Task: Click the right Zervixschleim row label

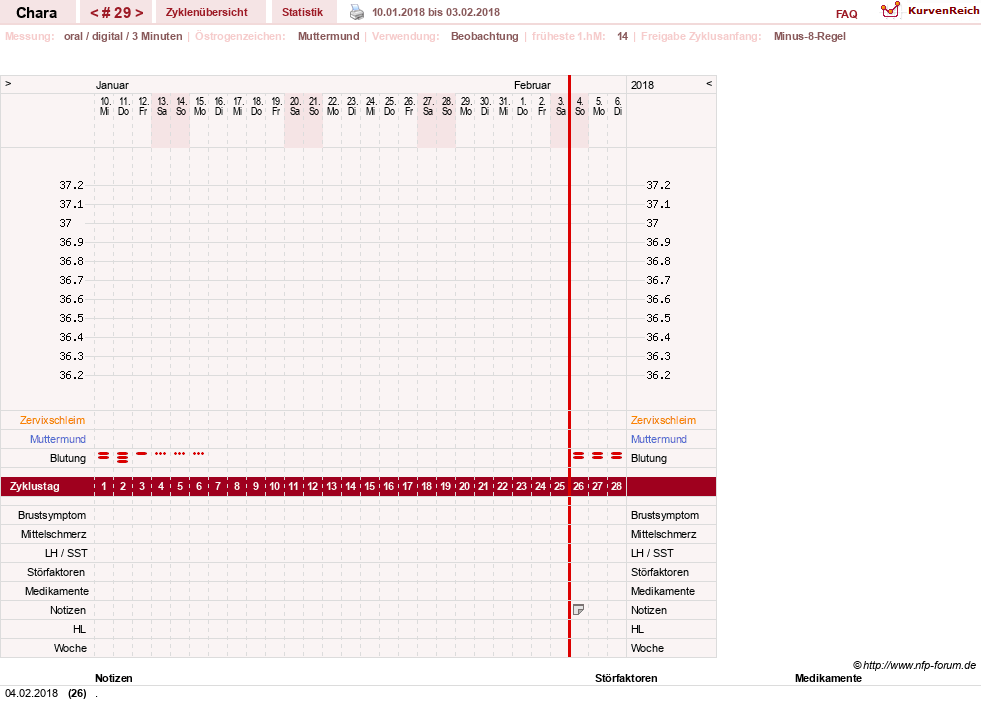Action: [x=663, y=420]
